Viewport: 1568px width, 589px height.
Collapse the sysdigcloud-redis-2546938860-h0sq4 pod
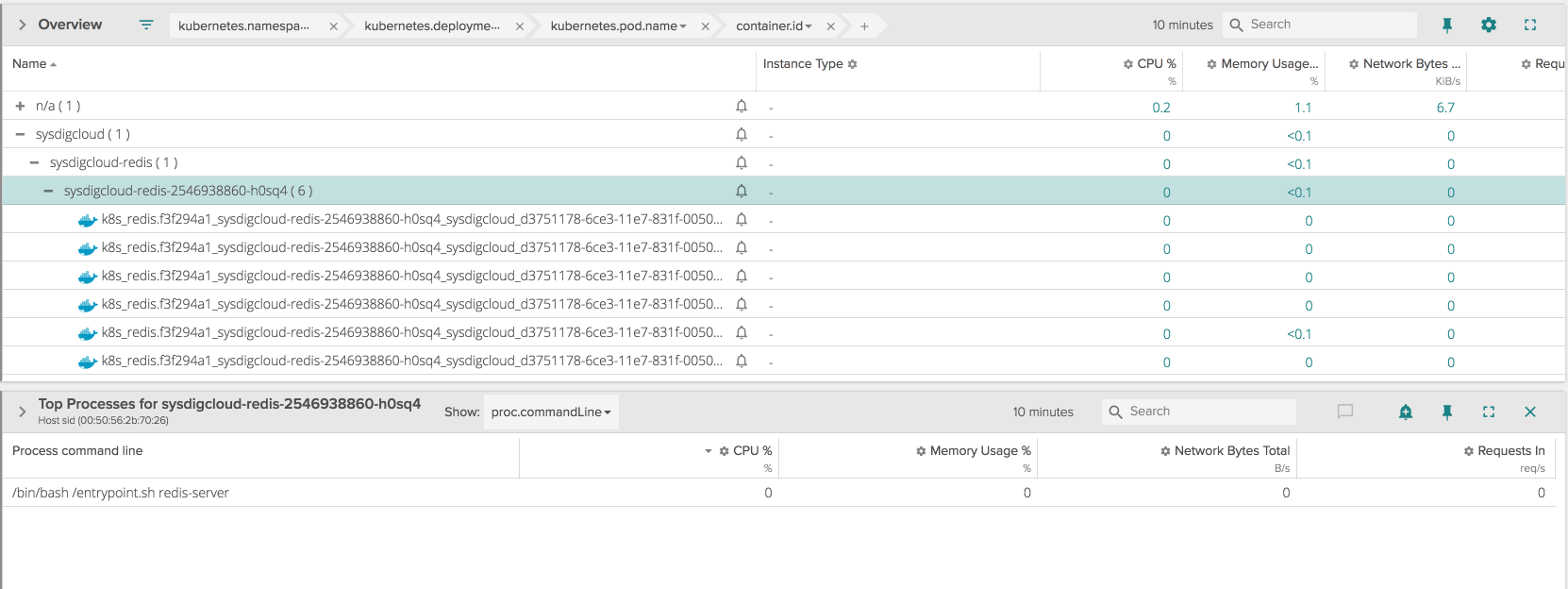coord(48,191)
